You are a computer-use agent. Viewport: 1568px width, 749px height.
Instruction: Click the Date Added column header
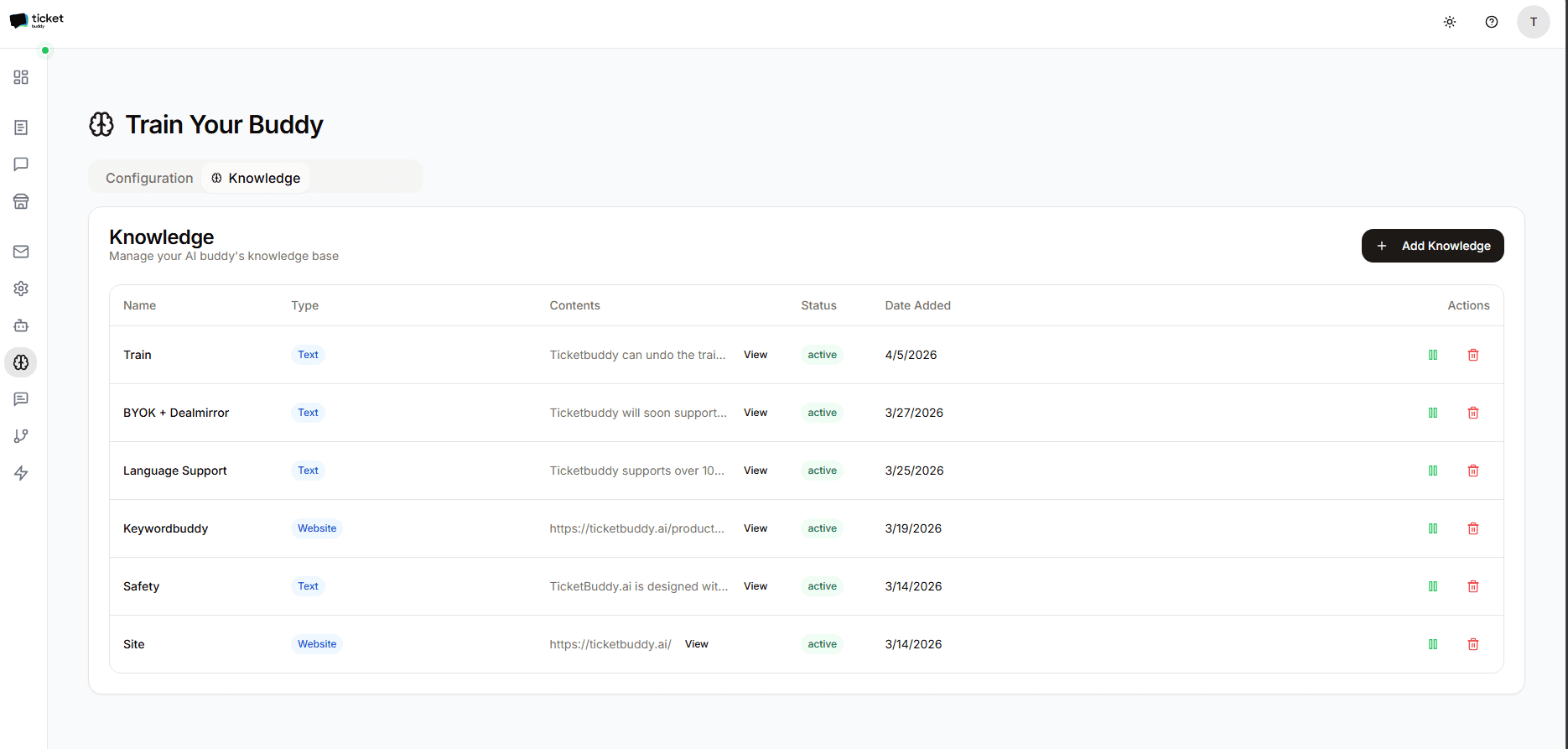click(917, 305)
